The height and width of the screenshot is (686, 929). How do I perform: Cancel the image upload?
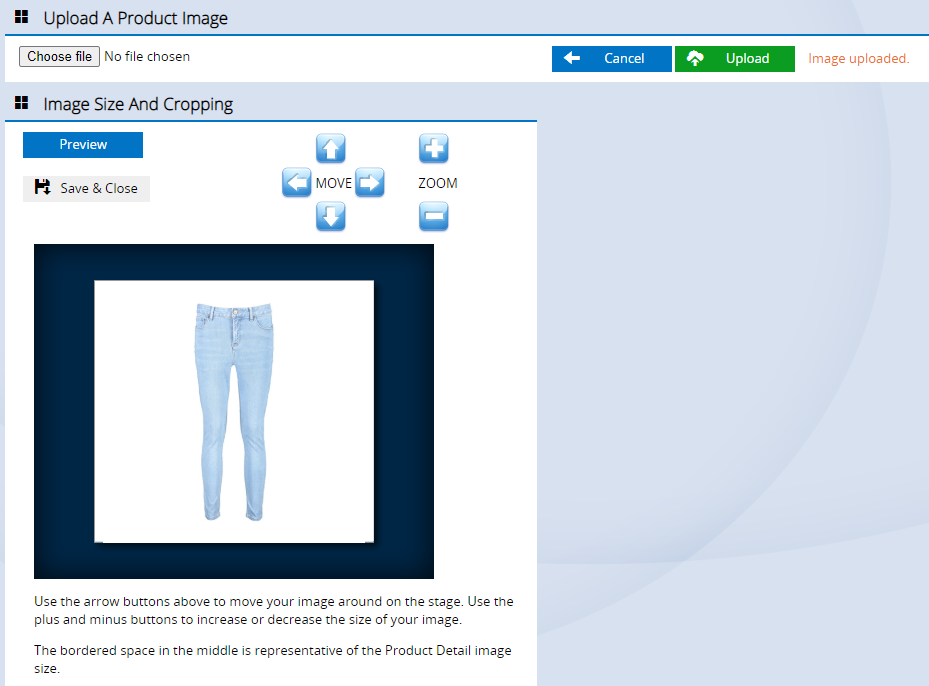[611, 59]
